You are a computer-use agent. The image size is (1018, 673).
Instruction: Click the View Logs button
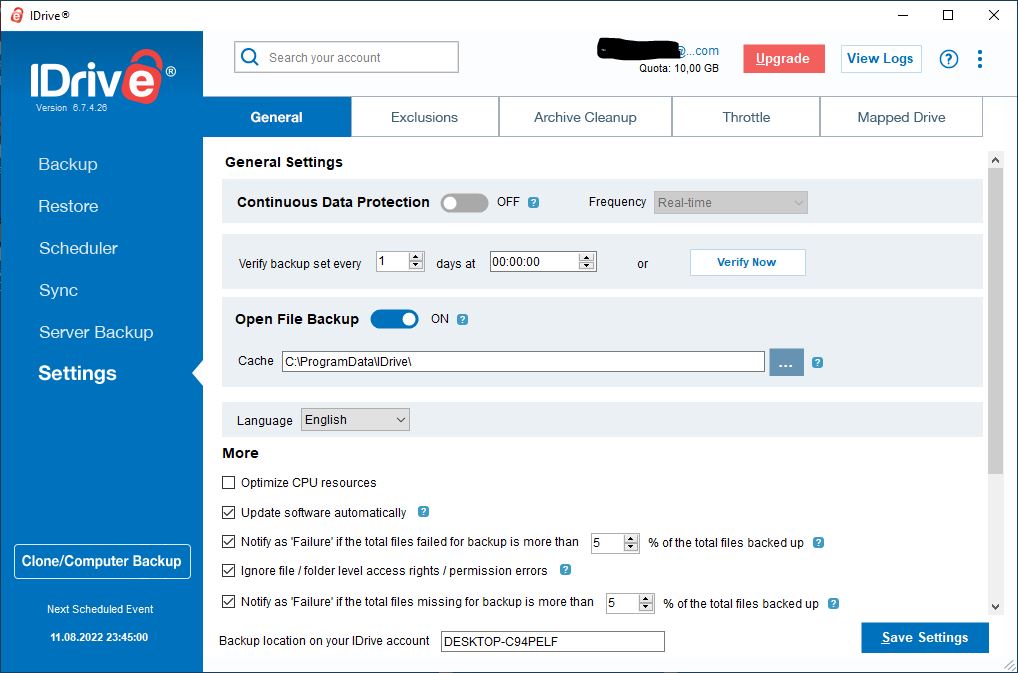tap(880, 58)
